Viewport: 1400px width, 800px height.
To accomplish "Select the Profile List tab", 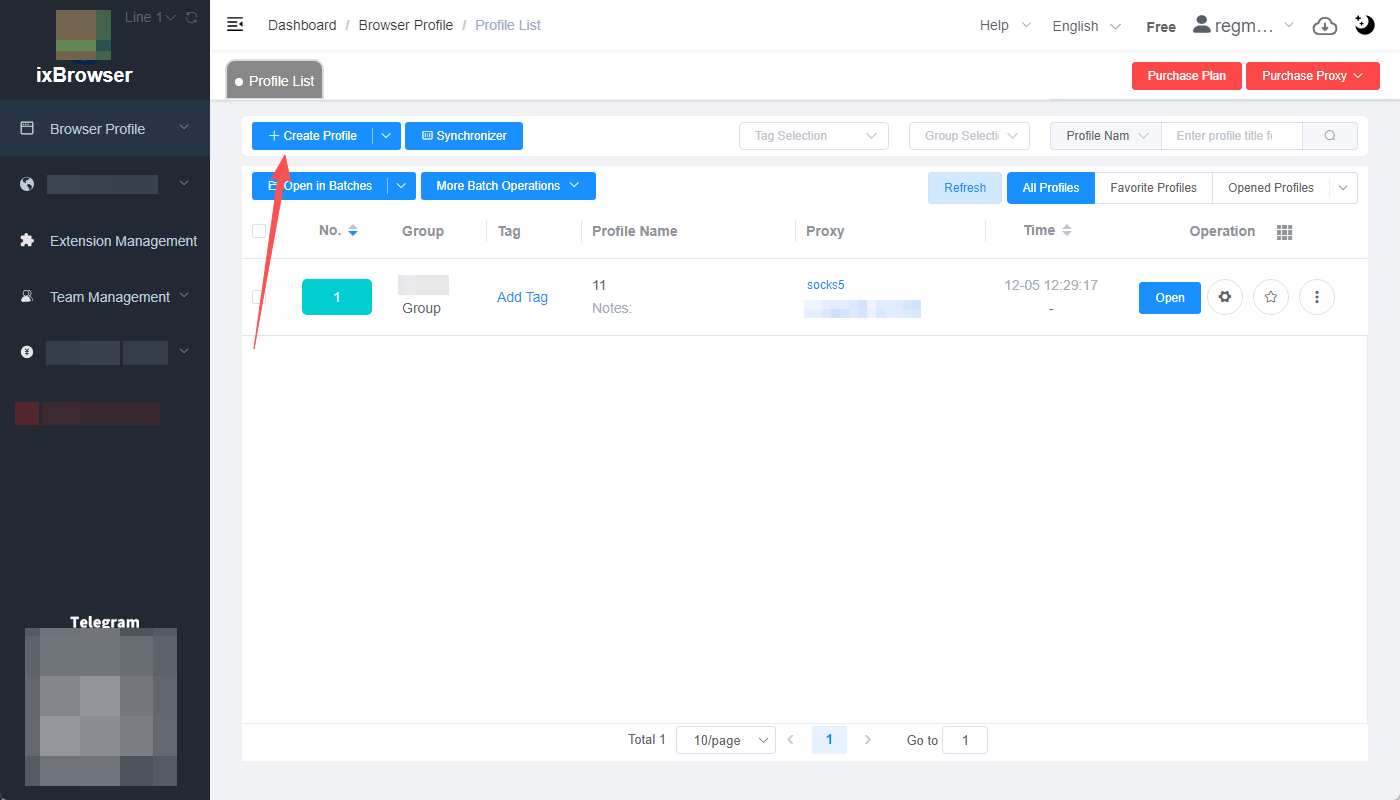I will [x=275, y=81].
